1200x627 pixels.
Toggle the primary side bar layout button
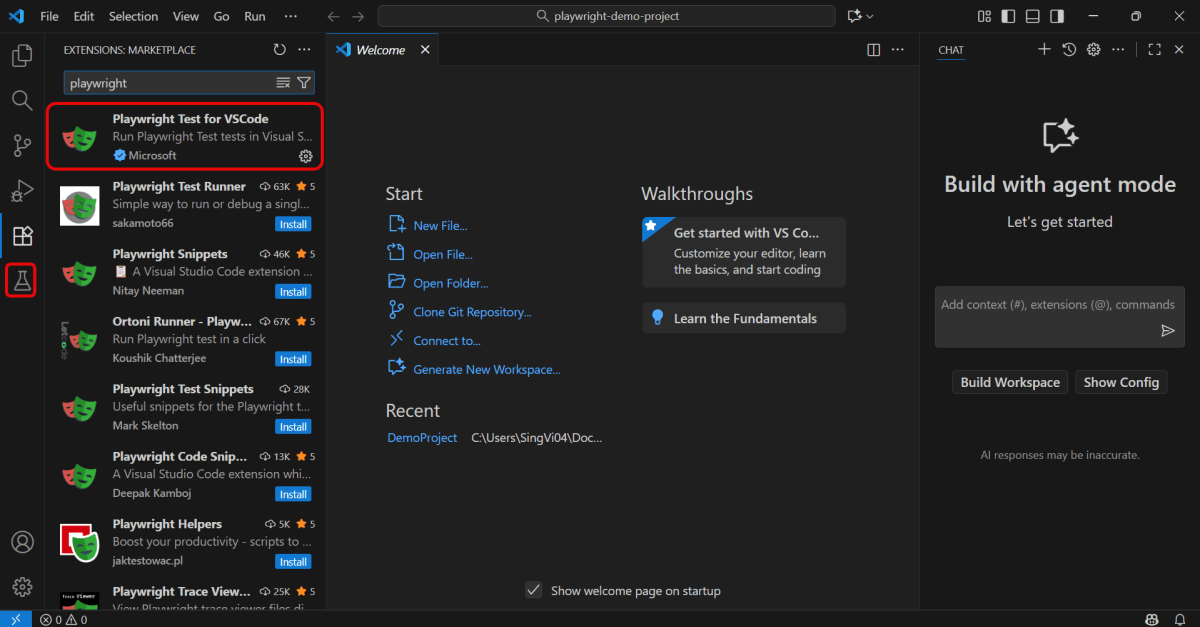click(x=1008, y=16)
